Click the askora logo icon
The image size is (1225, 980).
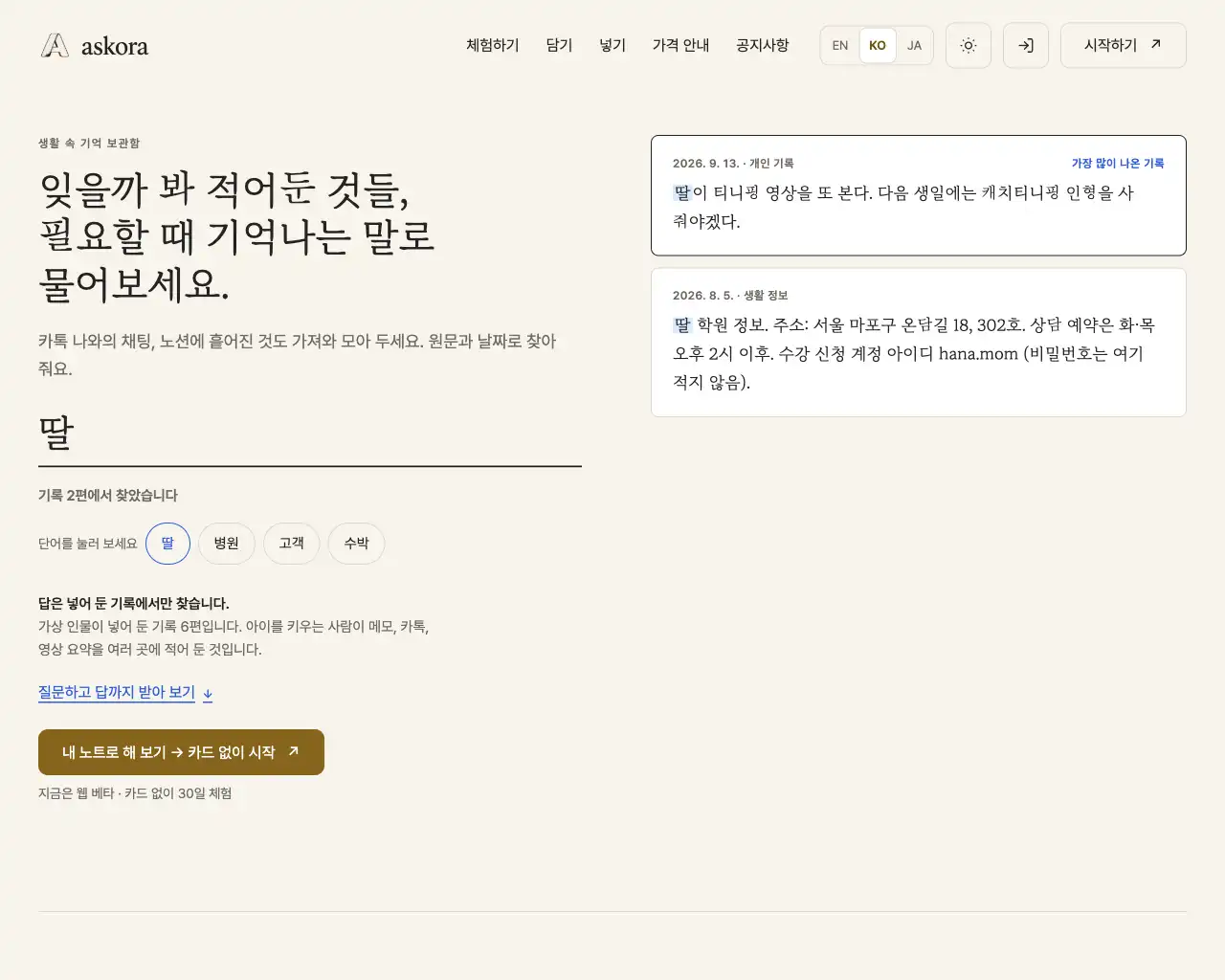pos(56,45)
